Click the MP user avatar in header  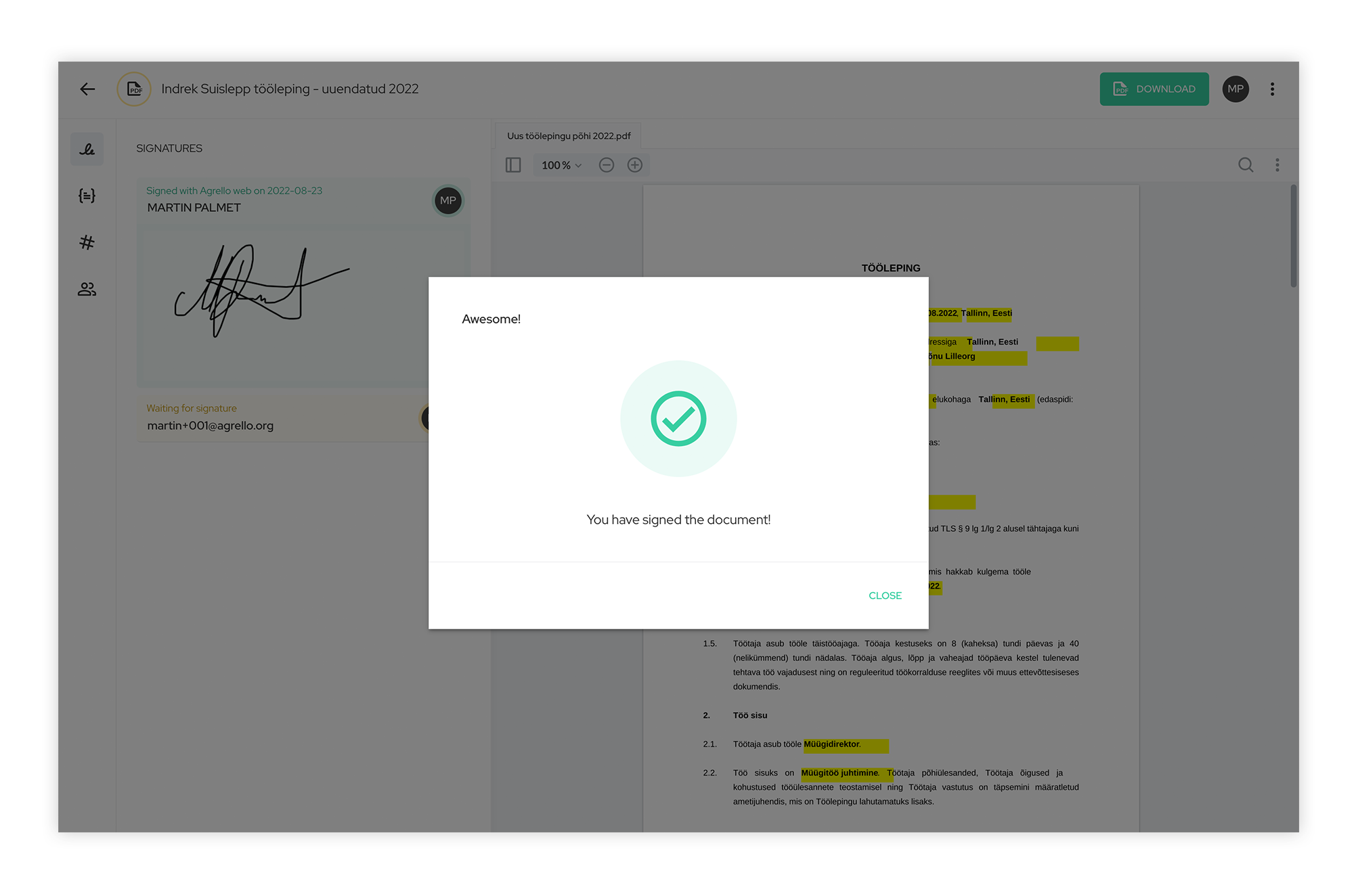coord(1236,89)
